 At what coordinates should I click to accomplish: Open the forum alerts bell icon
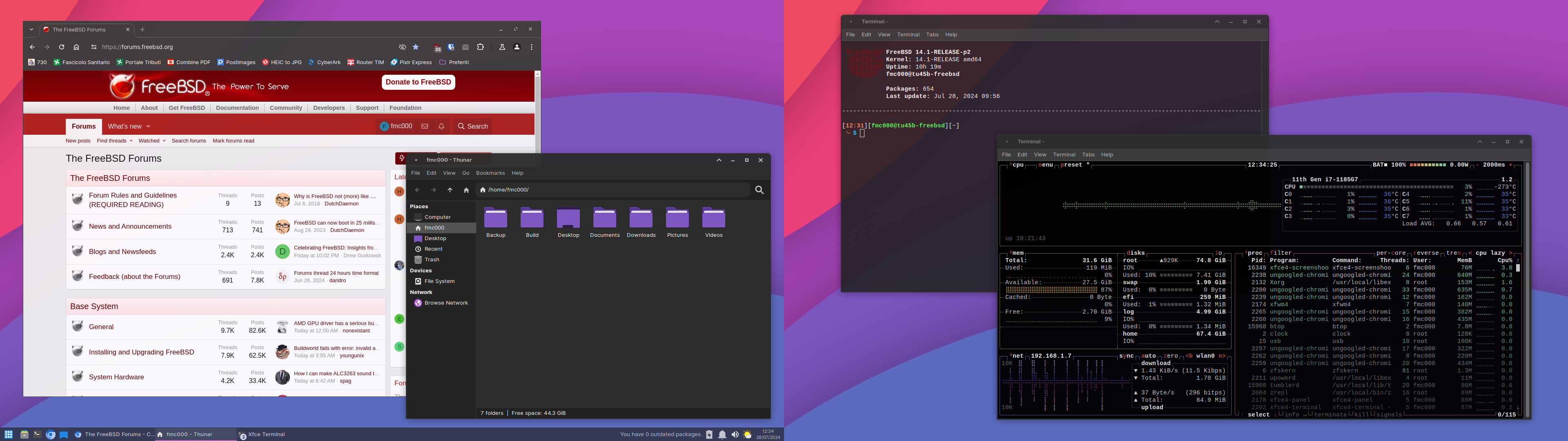[x=441, y=126]
